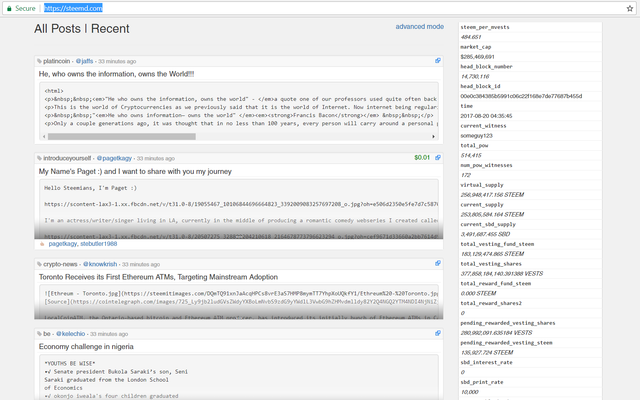640x400 pixels.
Task: Open external link icon for platincoin post
Action: pos(437,61)
